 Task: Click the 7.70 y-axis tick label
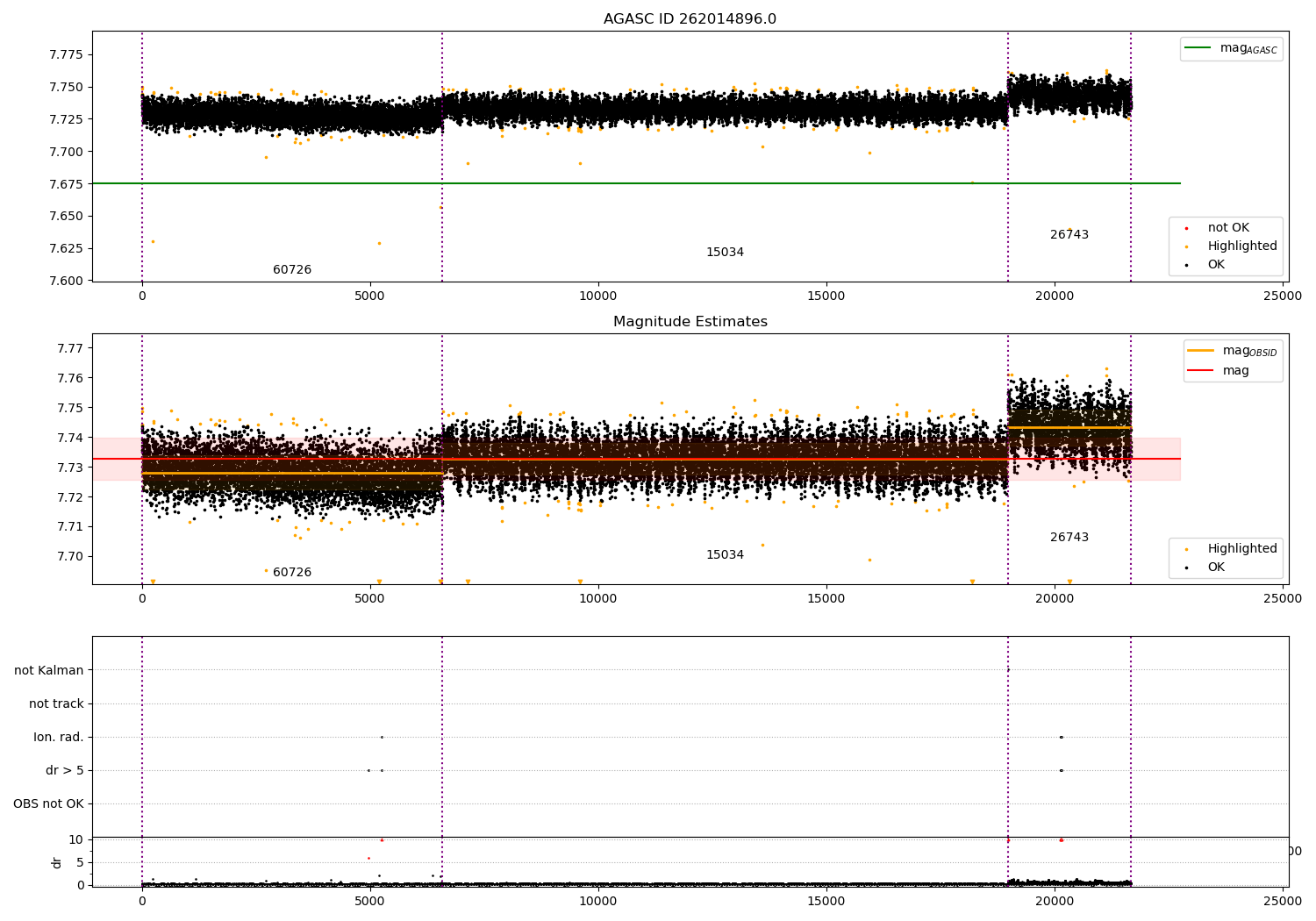71,557
